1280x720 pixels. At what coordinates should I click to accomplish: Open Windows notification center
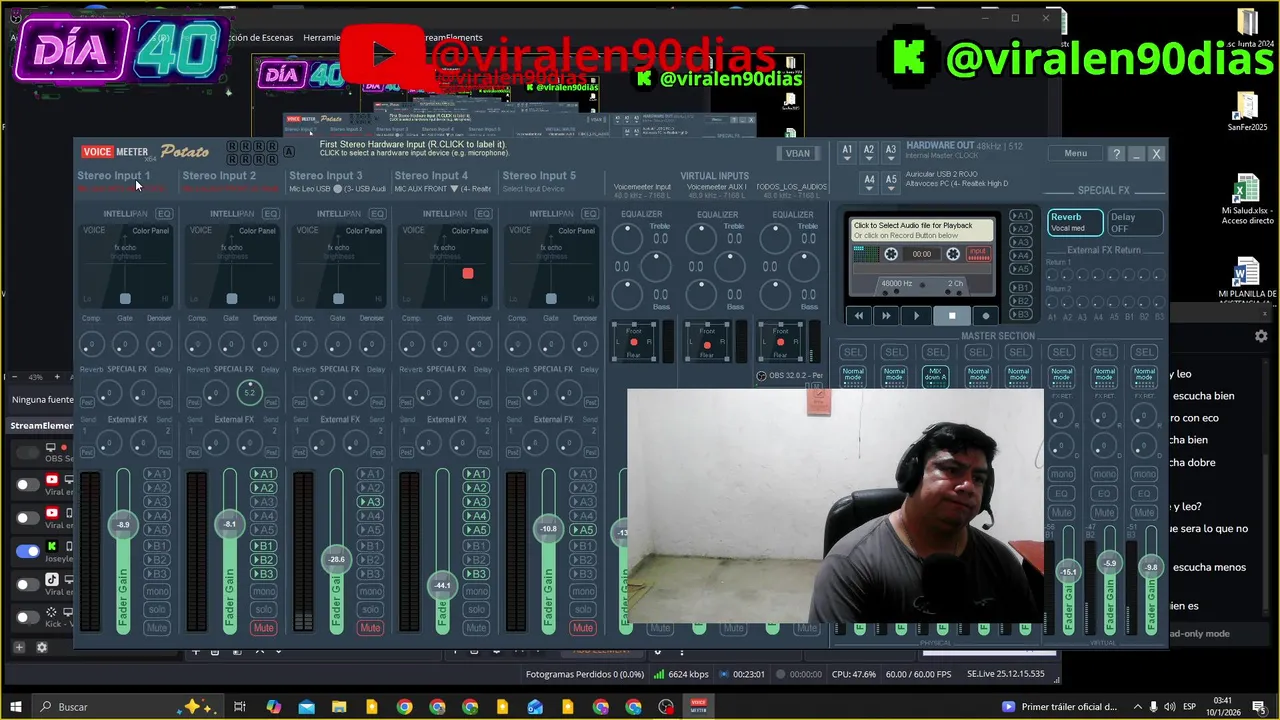[1258, 707]
